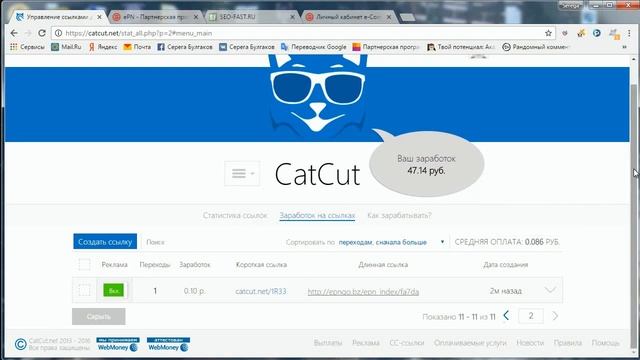Open the Реклама footer link
Image resolution: width=640 pixels, height=360 pixels.
366,343
